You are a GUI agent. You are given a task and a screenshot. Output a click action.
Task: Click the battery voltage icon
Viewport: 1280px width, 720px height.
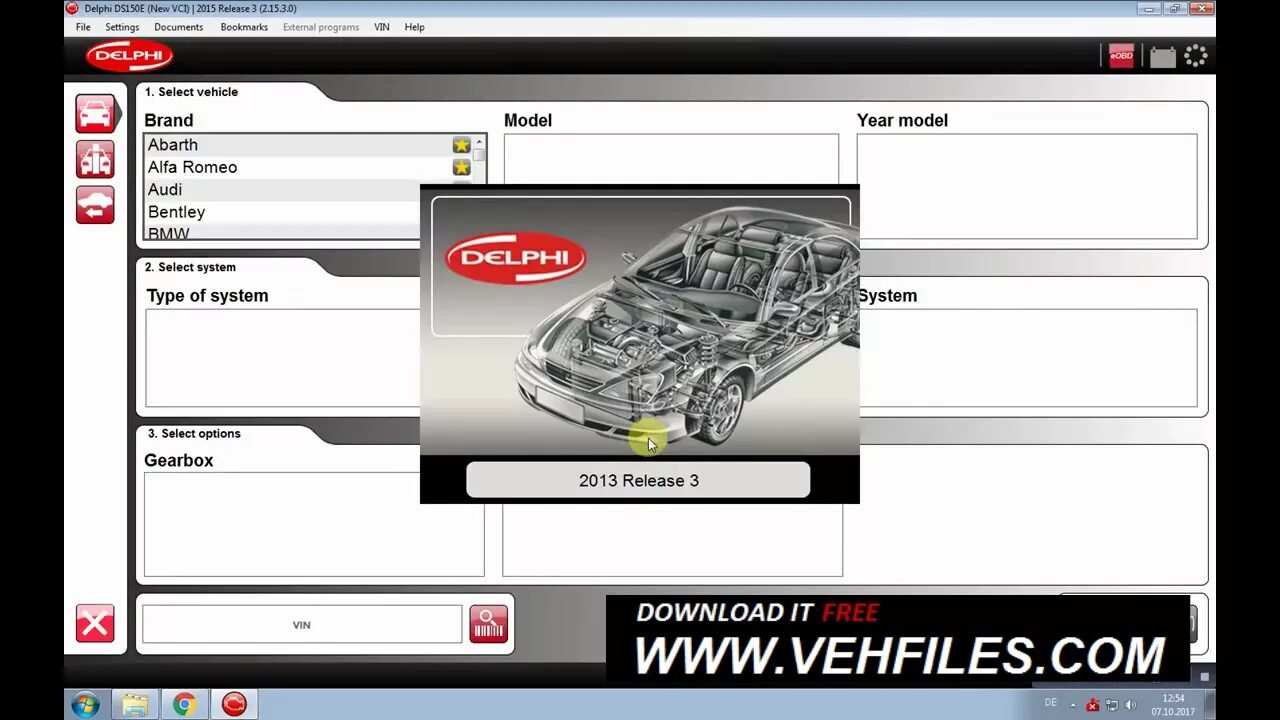pos(1162,57)
